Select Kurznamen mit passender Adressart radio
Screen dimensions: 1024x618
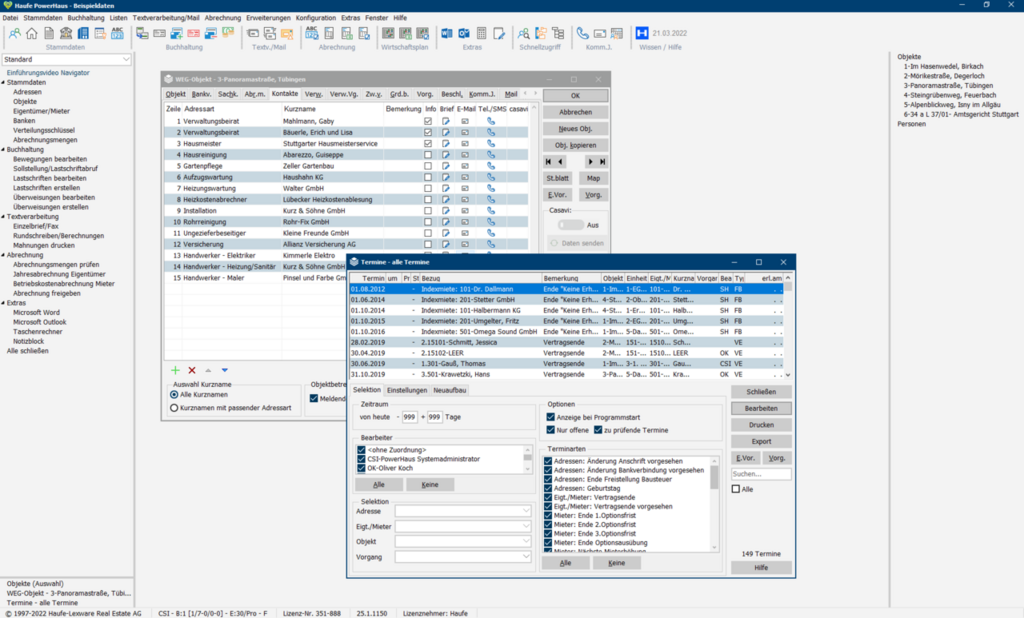[174, 408]
